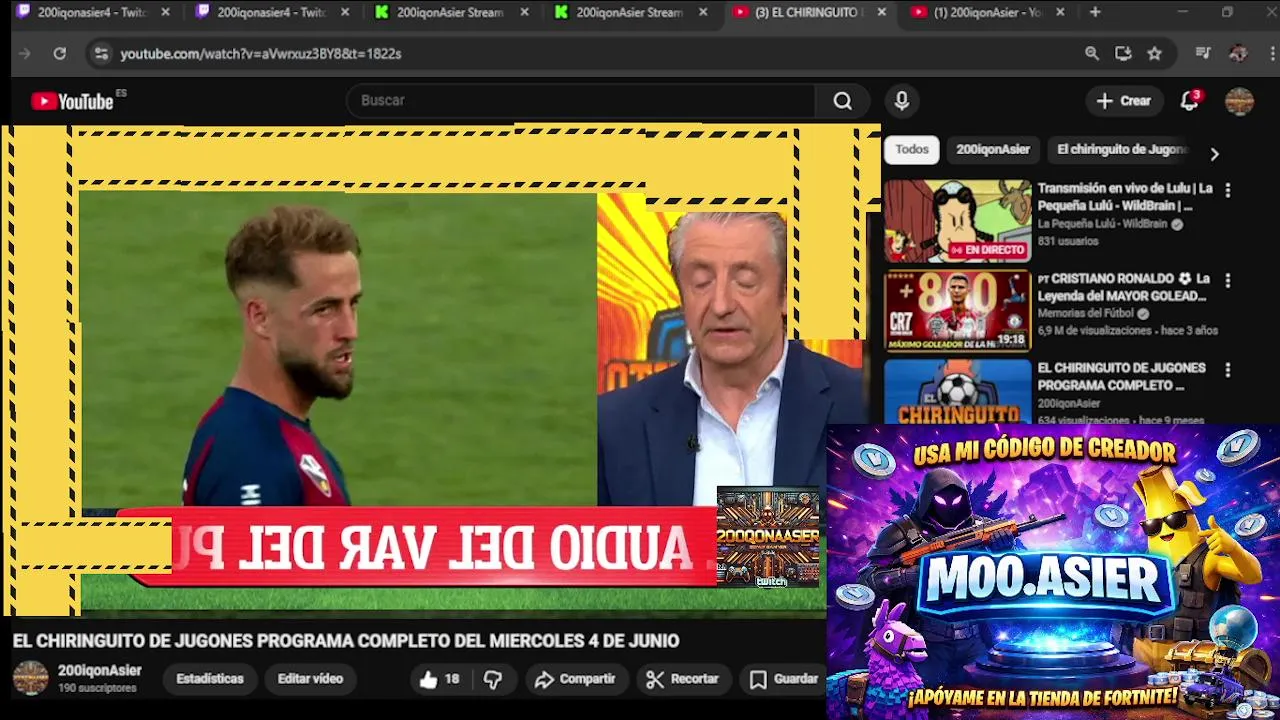
Task: Open the Cristiano Ronaldo 19:18 video thumbnail
Action: point(957,311)
